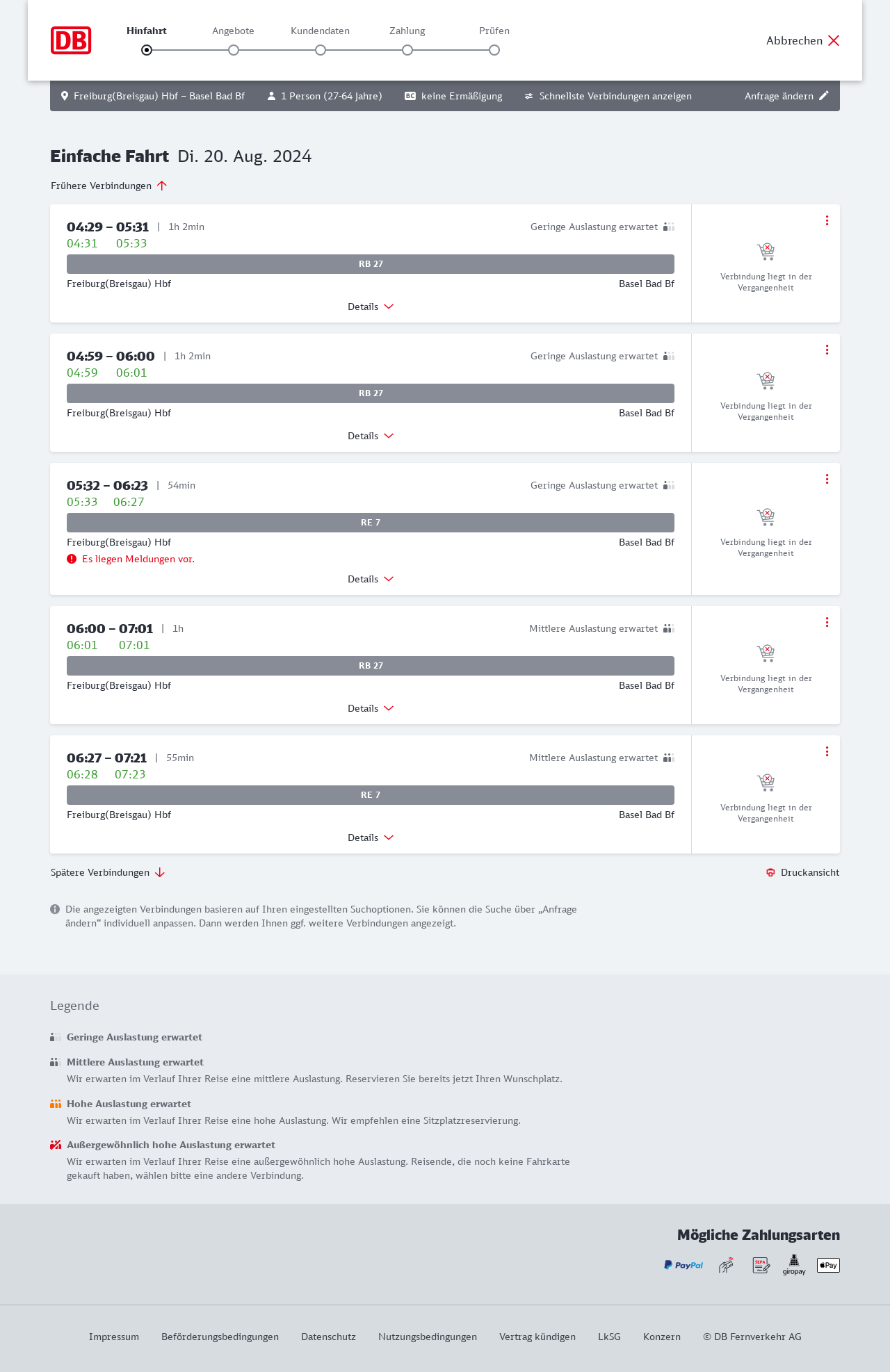Open the three-dot menu for the 04:29 connection

827,220
